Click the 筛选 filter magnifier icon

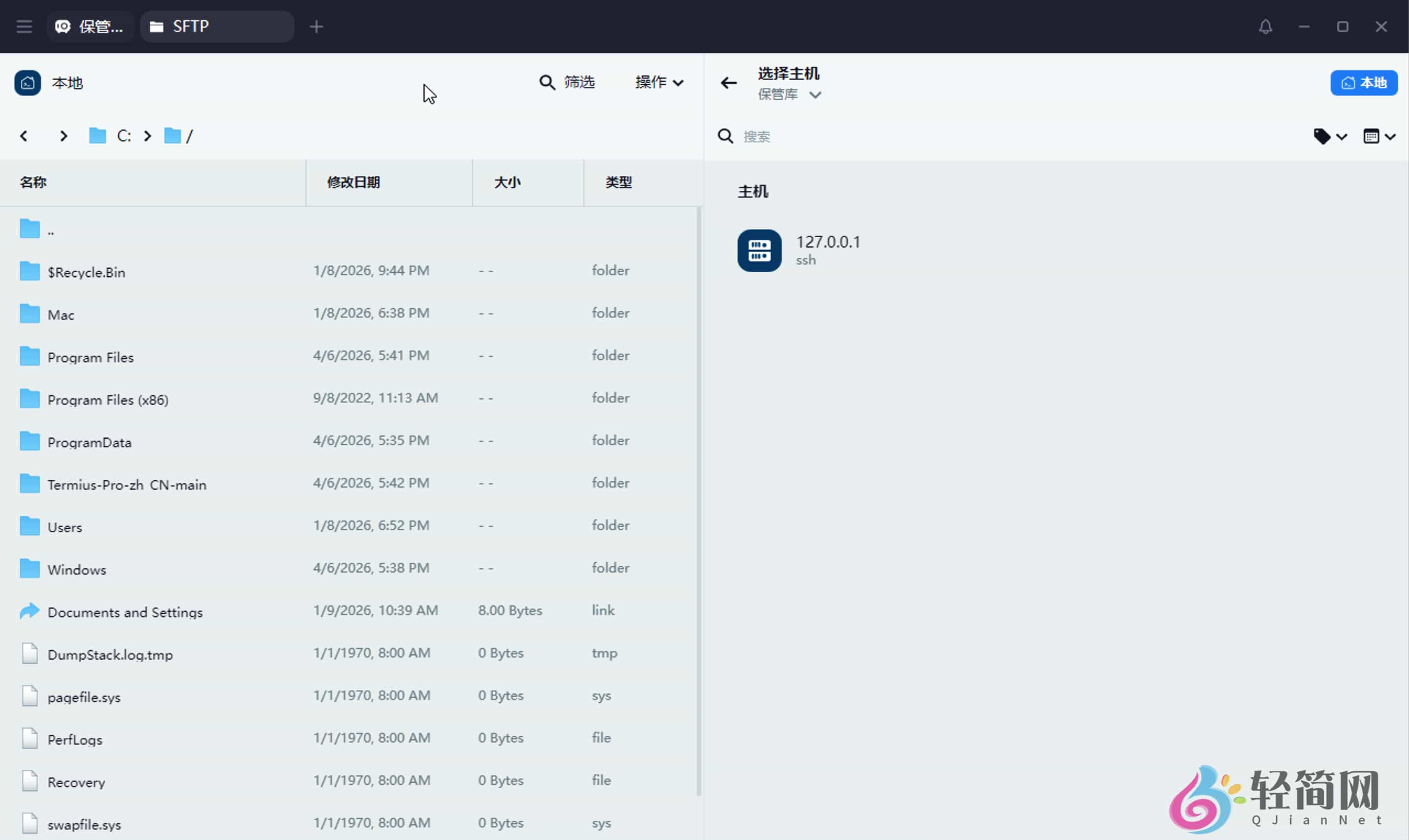[546, 82]
